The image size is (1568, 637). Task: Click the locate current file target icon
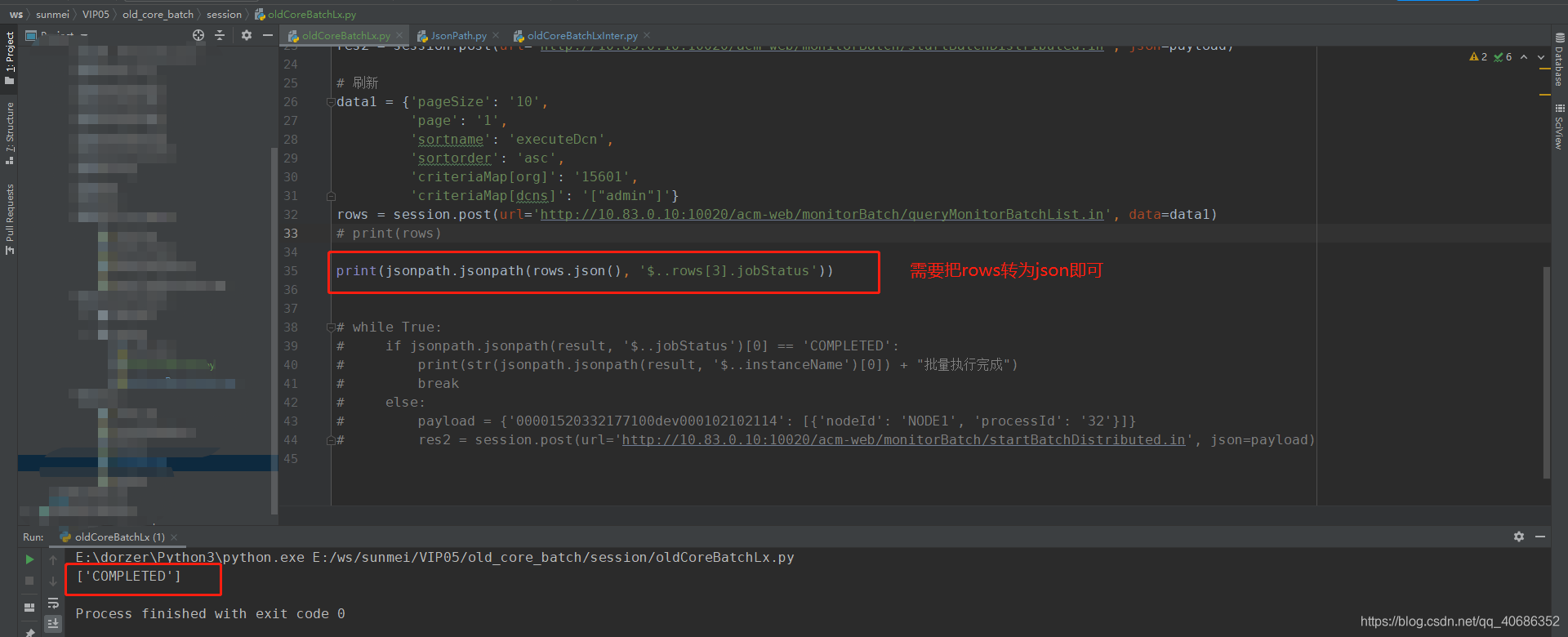coord(198,35)
